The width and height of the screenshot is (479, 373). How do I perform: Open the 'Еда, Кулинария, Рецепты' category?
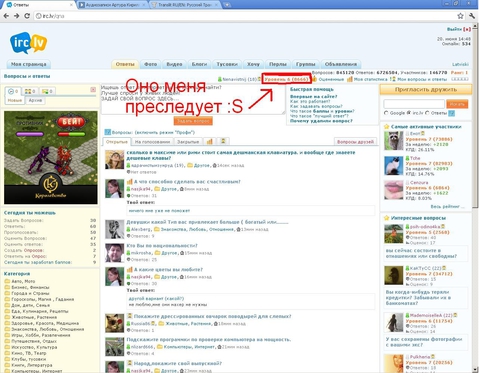click(40, 311)
